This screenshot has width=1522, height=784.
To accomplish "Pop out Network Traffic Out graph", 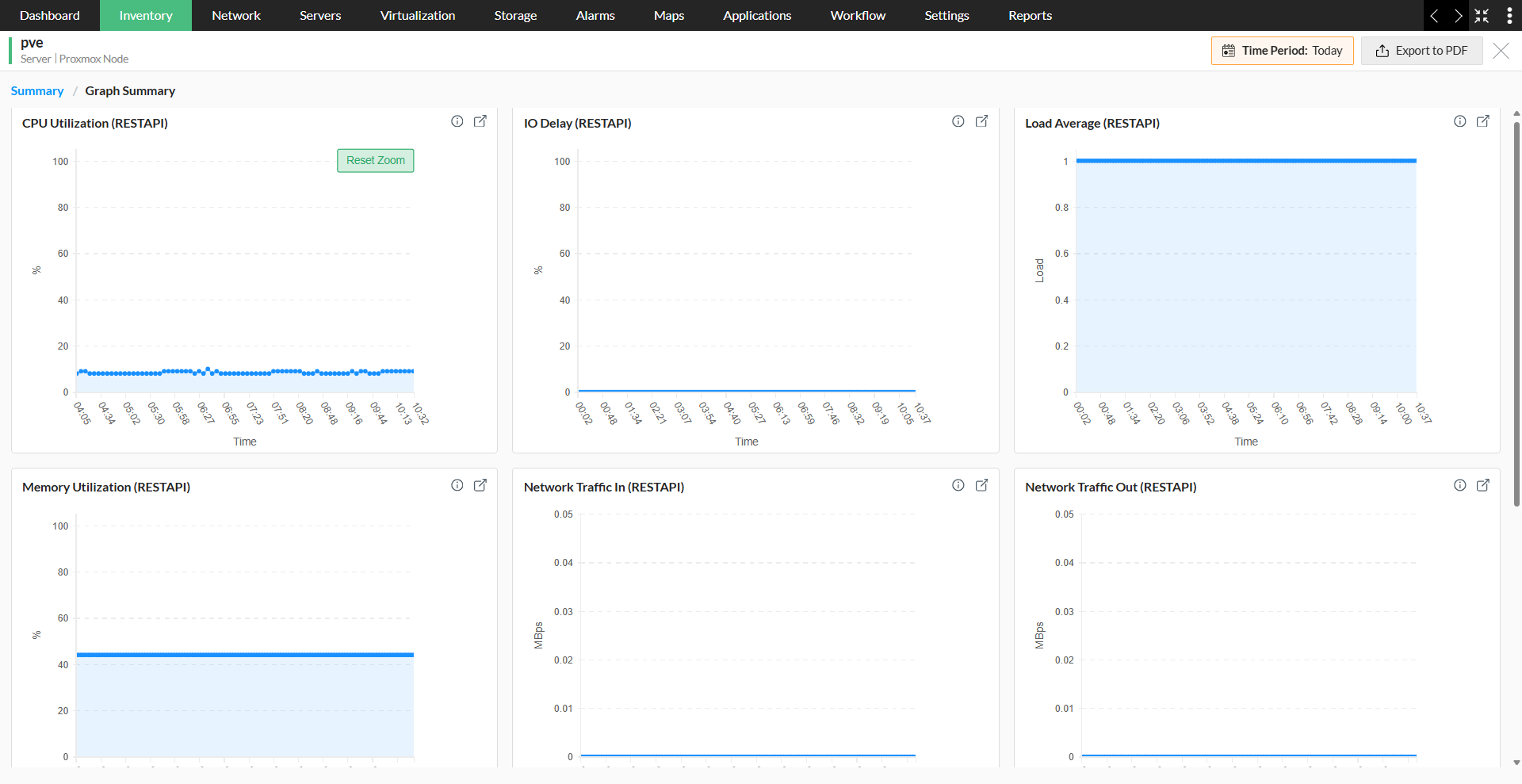I will pyautogui.click(x=1483, y=485).
